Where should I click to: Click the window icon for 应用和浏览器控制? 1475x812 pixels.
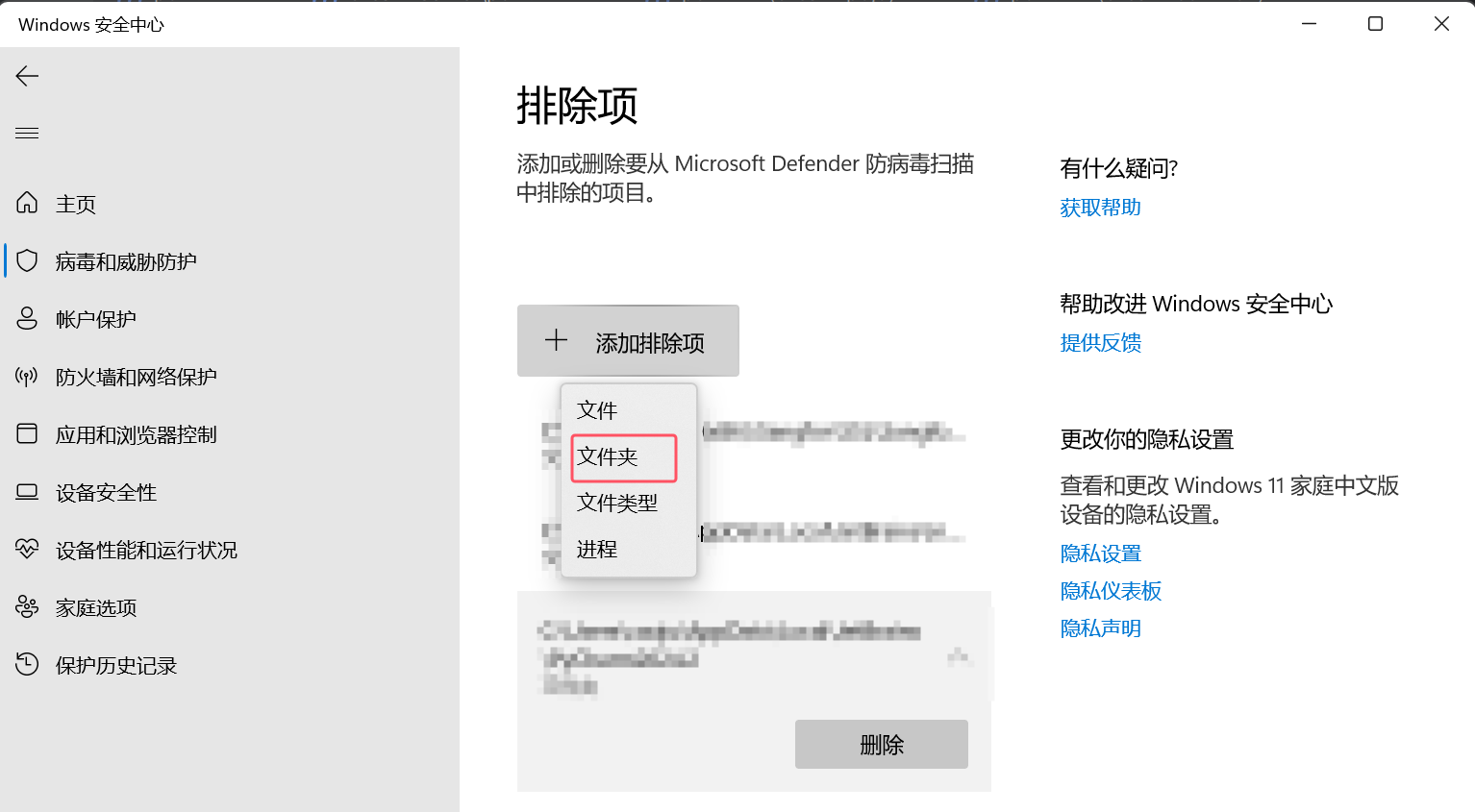(x=27, y=433)
